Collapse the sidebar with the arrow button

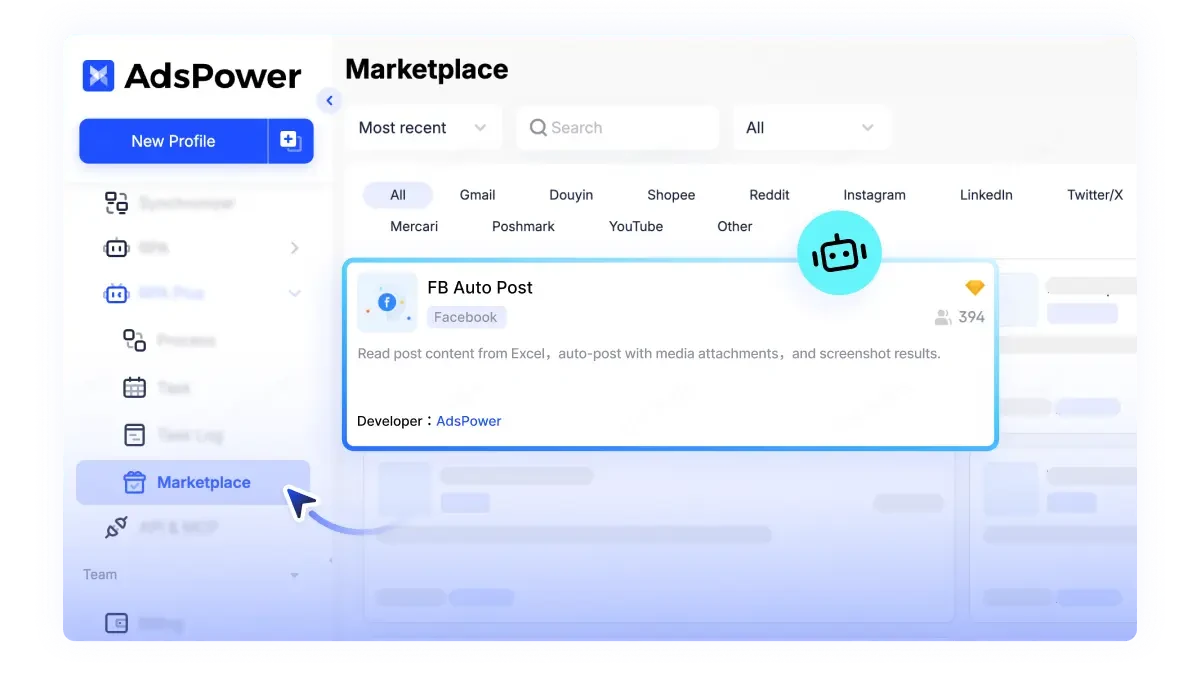pyautogui.click(x=329, y=100)
